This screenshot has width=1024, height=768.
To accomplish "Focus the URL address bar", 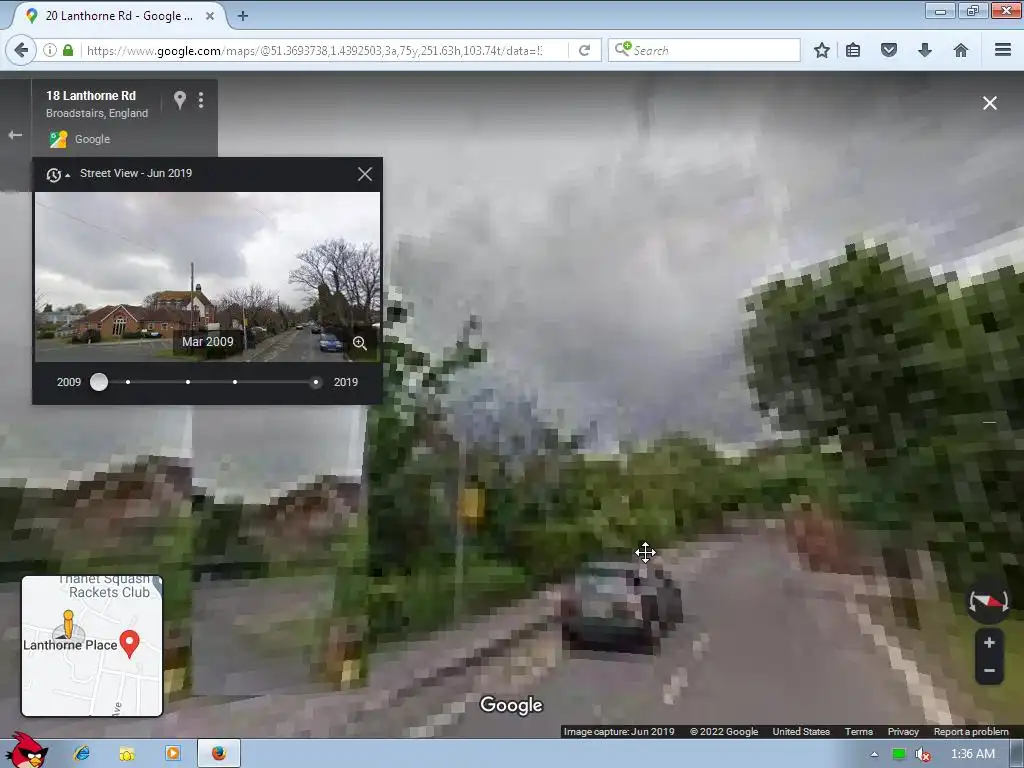I will (313, 50).
